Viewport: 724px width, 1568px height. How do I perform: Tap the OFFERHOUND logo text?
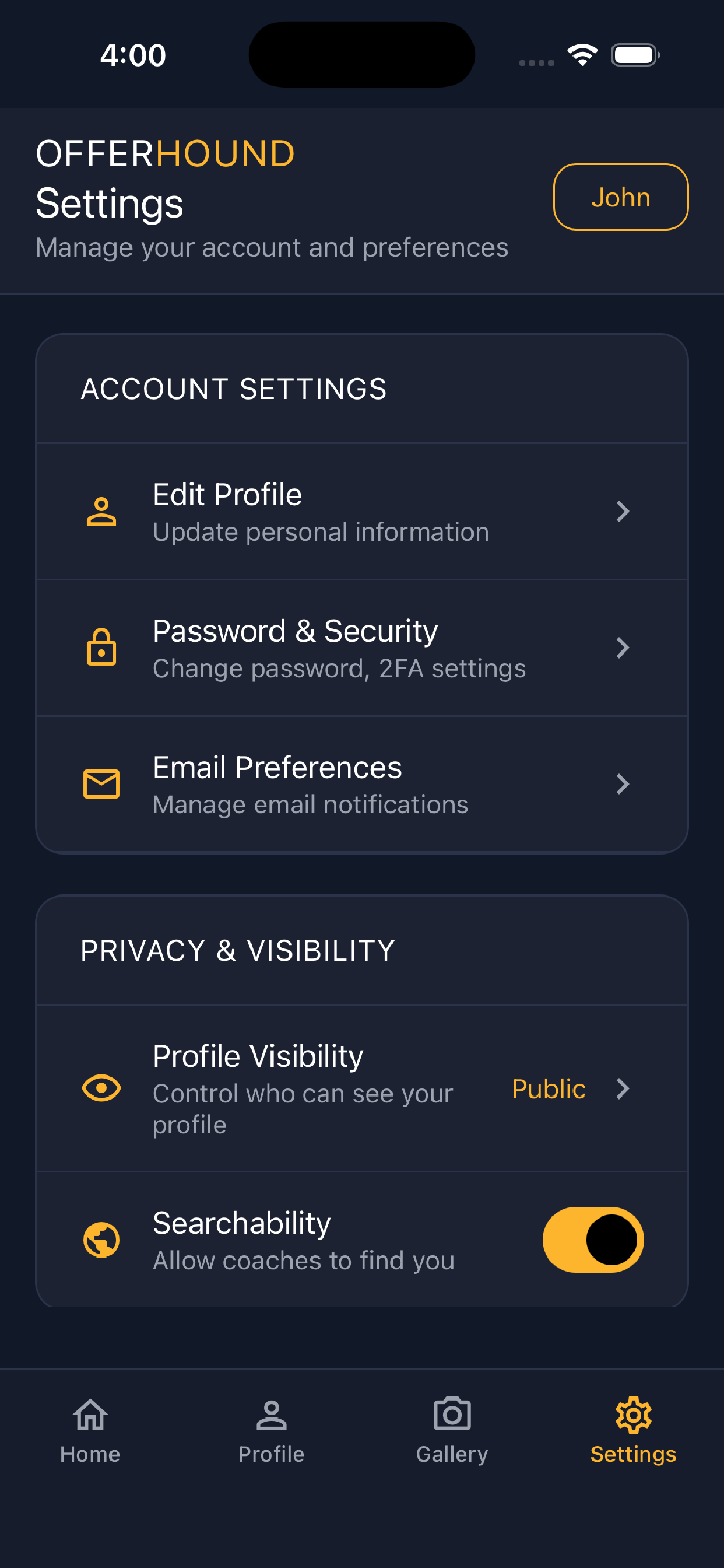pyautogui.click(x=166, y=153)
